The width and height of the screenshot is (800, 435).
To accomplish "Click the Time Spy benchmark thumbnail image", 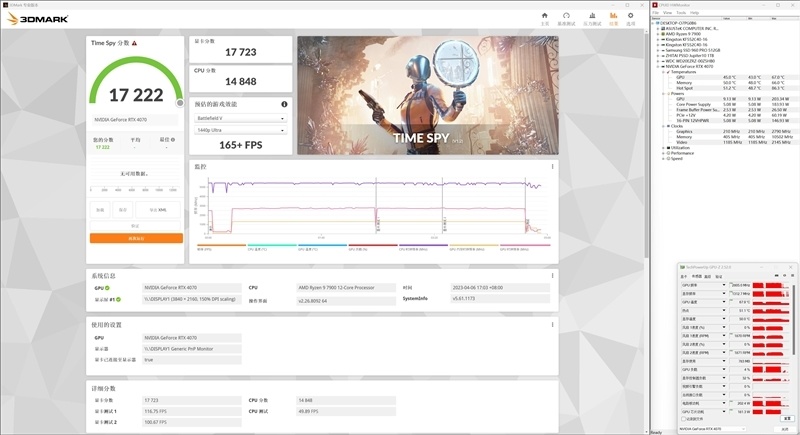I will point(427,95).
